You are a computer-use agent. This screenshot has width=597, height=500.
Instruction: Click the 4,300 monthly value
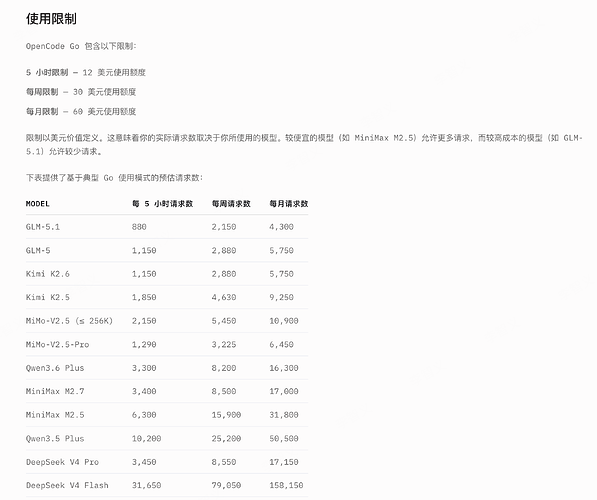(x=281, y=227)
